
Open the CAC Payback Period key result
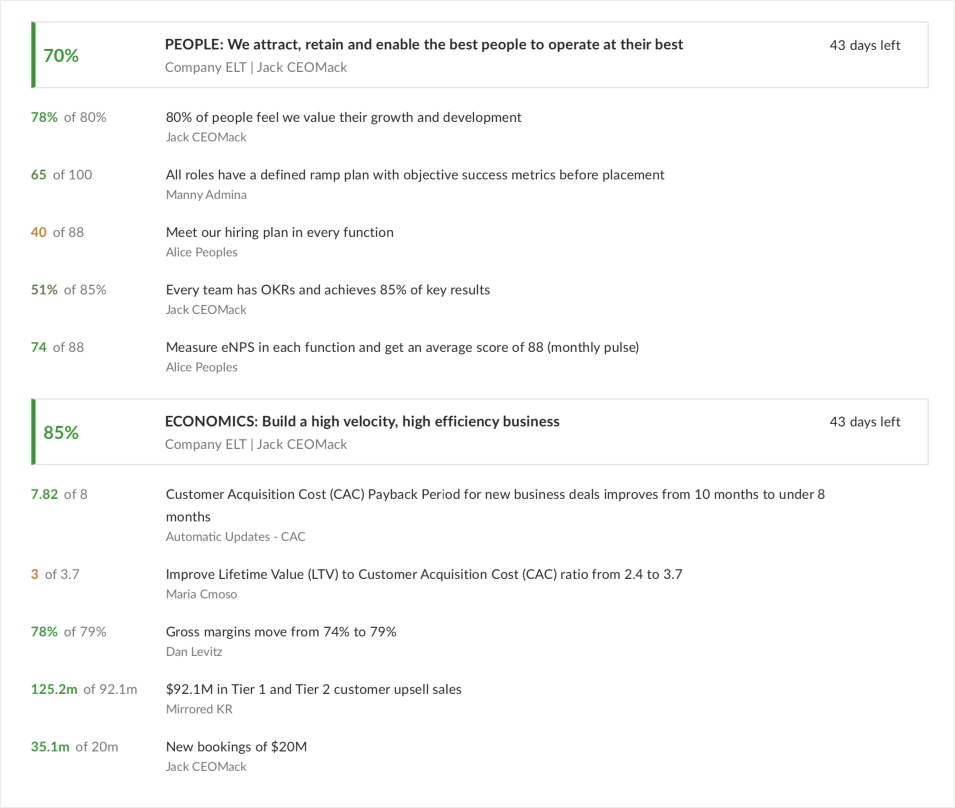tap(495, 505)
